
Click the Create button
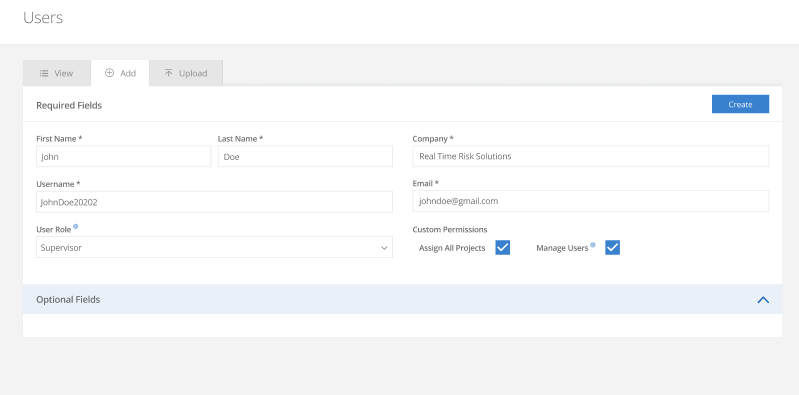(740, 104)
